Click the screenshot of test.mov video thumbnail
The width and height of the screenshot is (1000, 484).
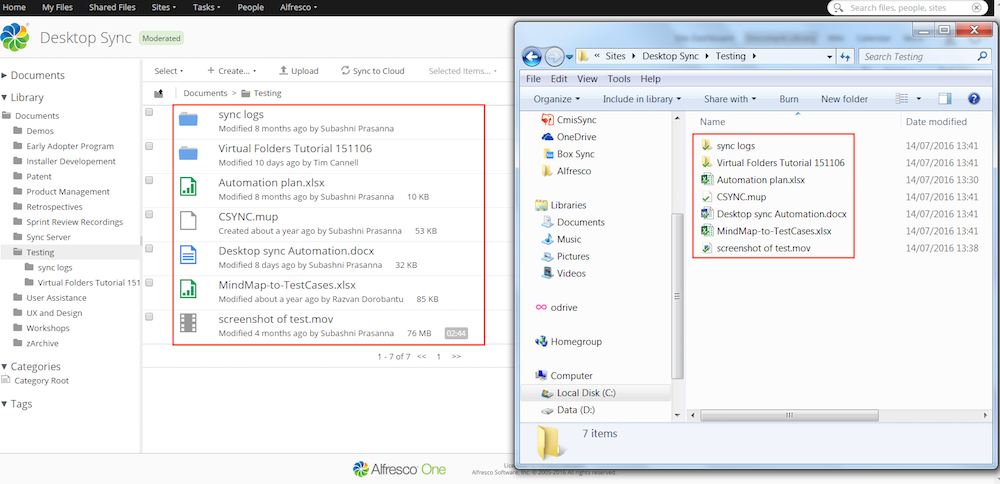coord(188,322)
